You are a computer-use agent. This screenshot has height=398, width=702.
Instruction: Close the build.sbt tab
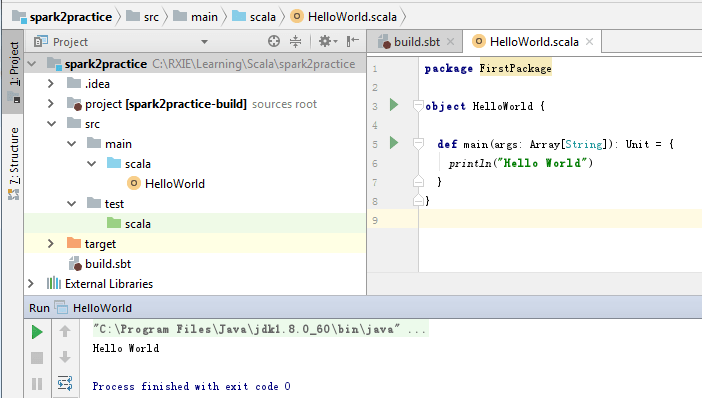point(451,42)
